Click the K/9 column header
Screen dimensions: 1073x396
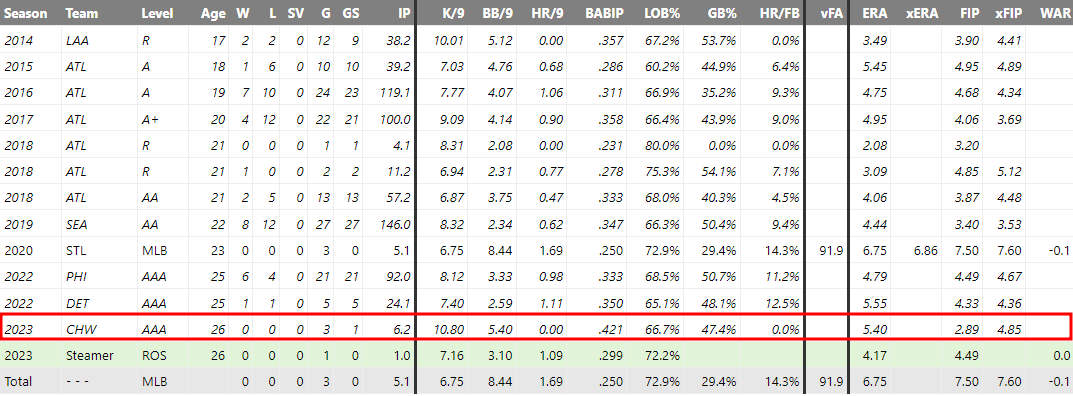click(x=449, y=13)
